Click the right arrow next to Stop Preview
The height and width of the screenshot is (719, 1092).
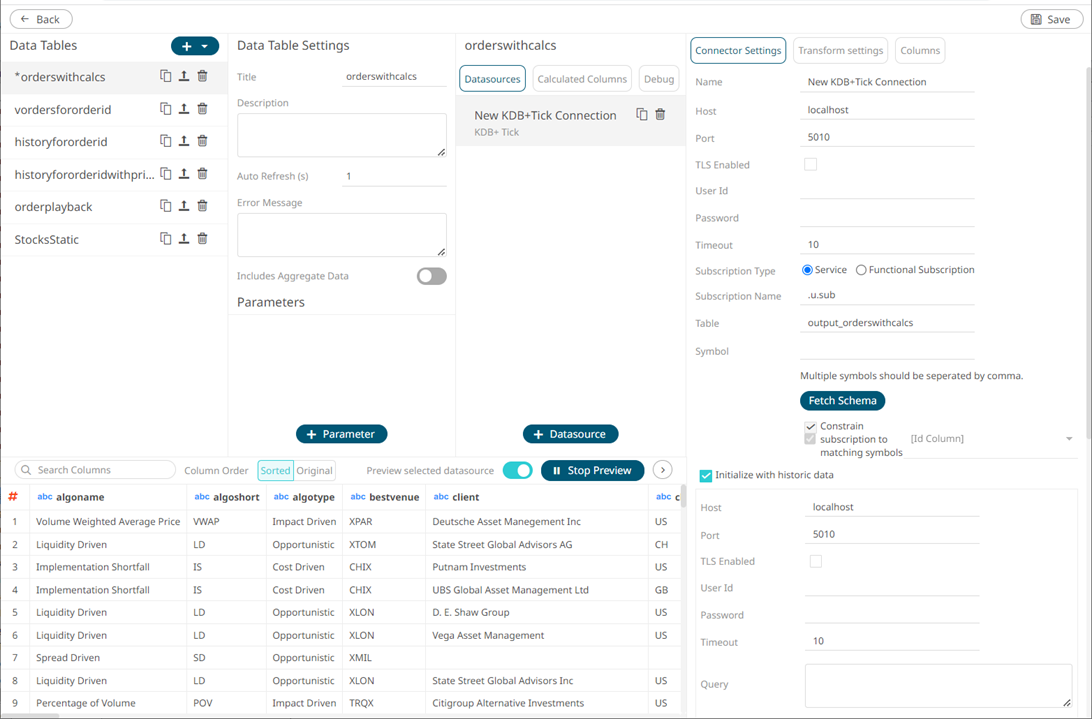pos(662,470)
